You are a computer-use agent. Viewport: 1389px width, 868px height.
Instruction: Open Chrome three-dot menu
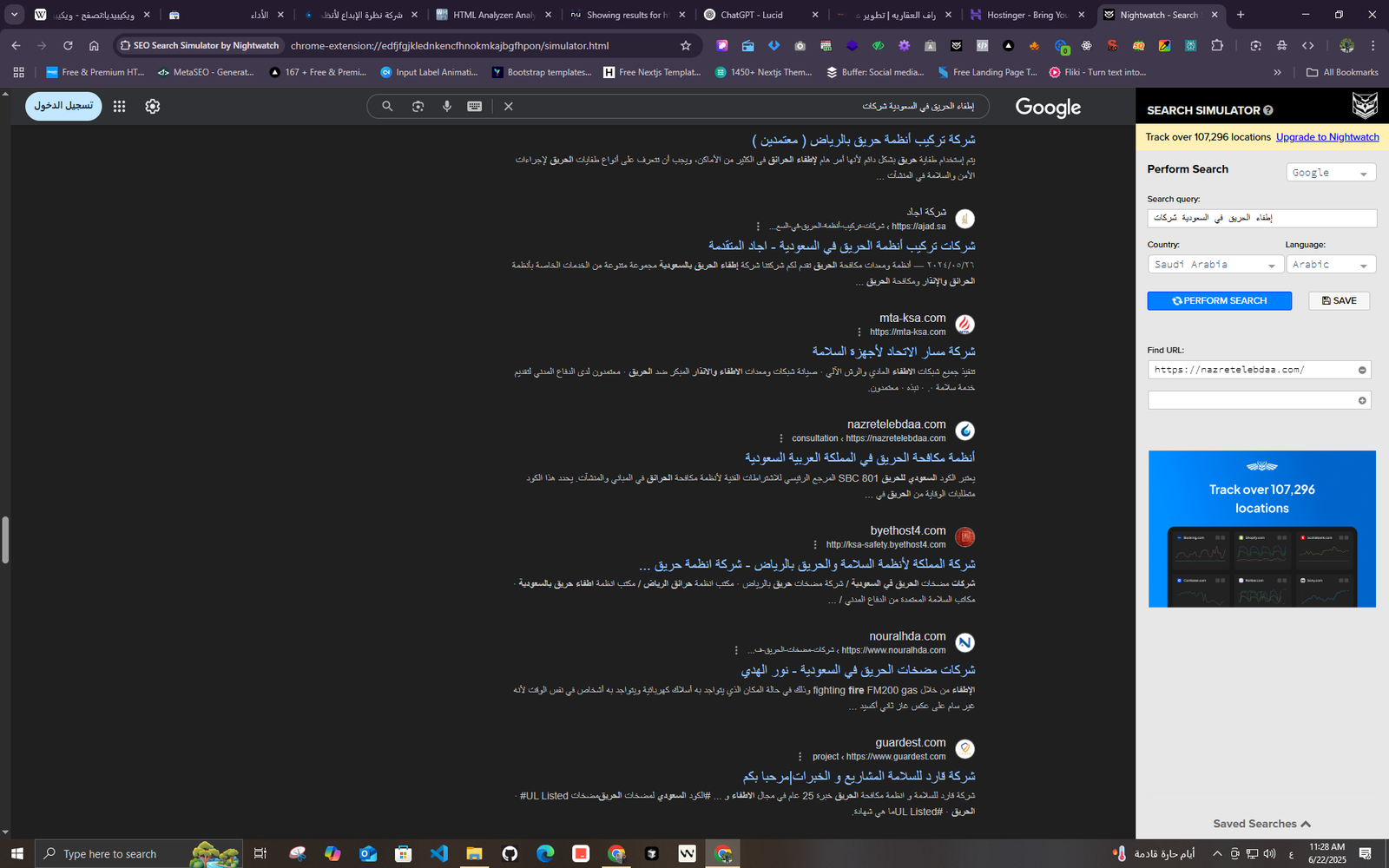(1373, 45)
